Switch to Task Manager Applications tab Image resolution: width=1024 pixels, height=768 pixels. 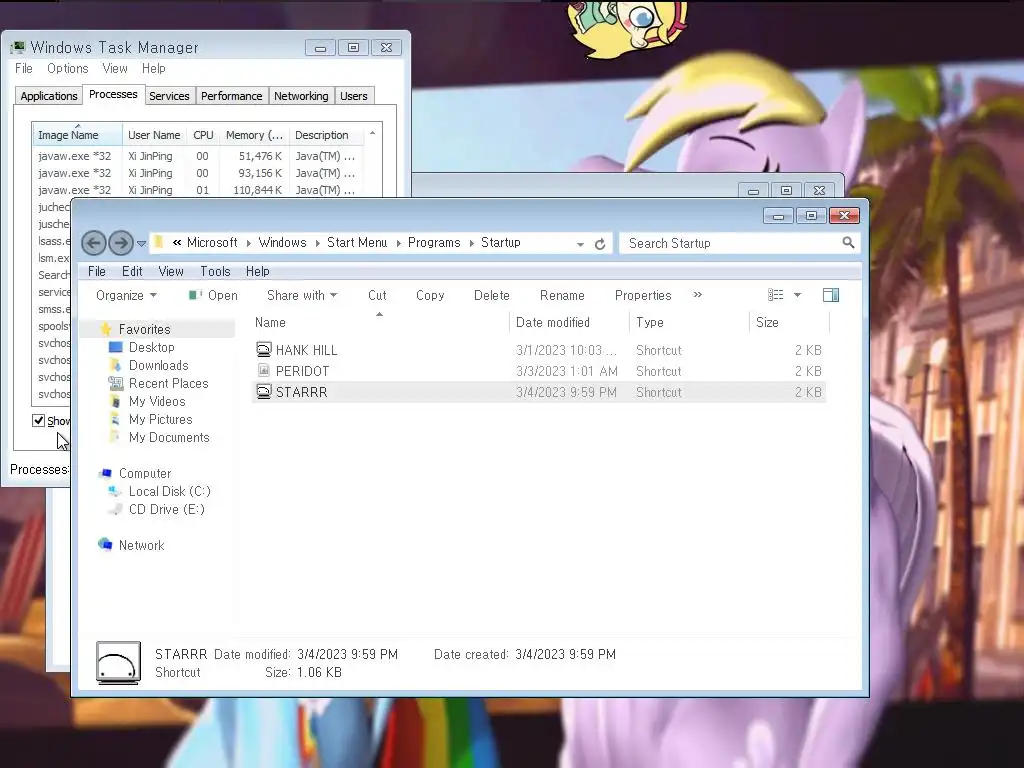(49, 96)
